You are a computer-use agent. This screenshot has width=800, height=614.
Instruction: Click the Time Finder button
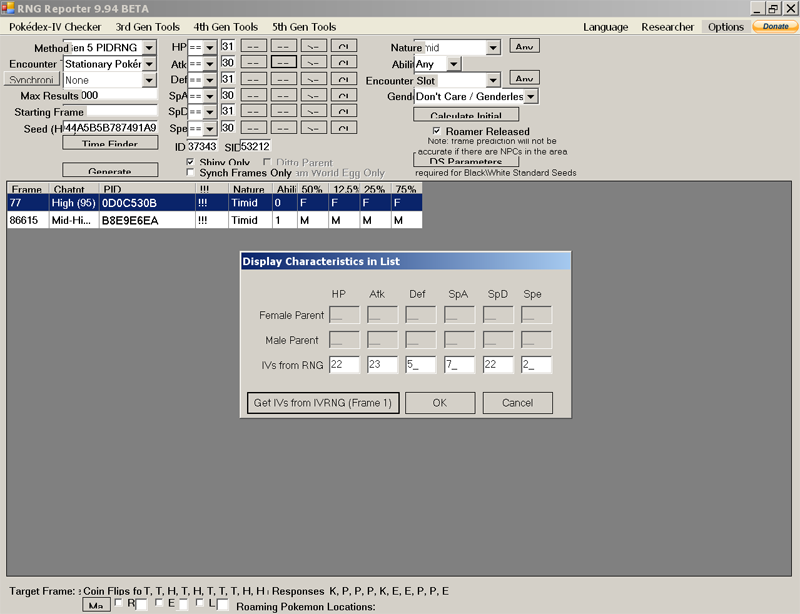[110, 143]
